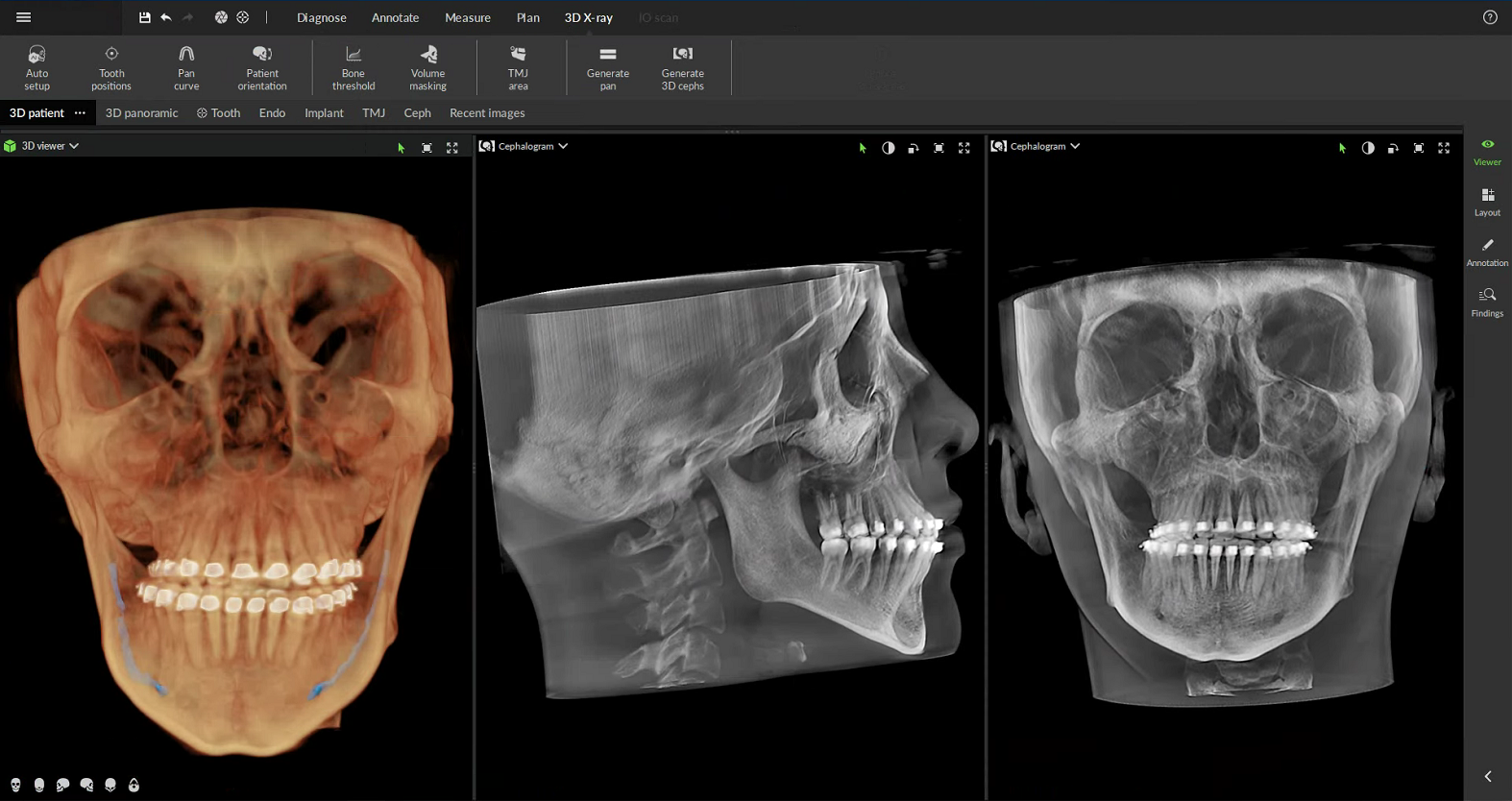Open the help question mark icon
Viewport: 1512px width, 801px height.
pos(1490,17)
